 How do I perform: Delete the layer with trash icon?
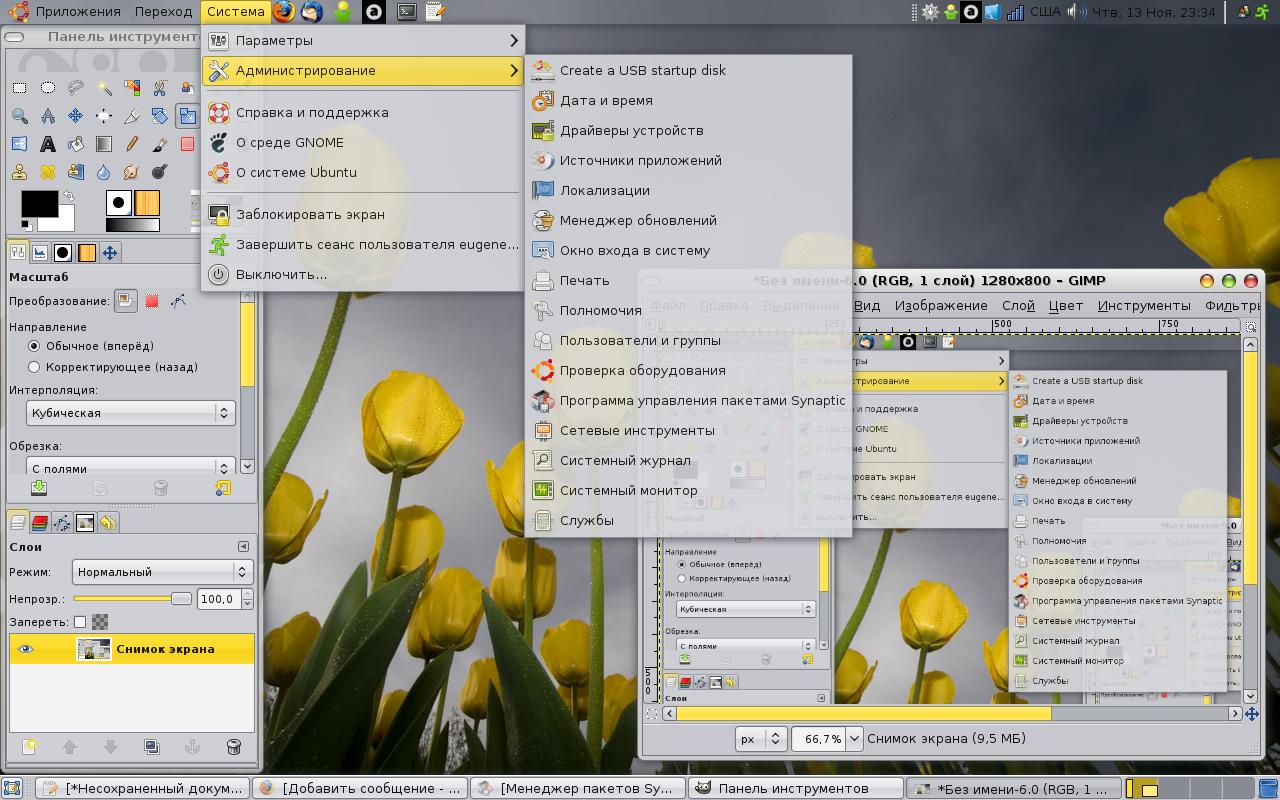233,746
